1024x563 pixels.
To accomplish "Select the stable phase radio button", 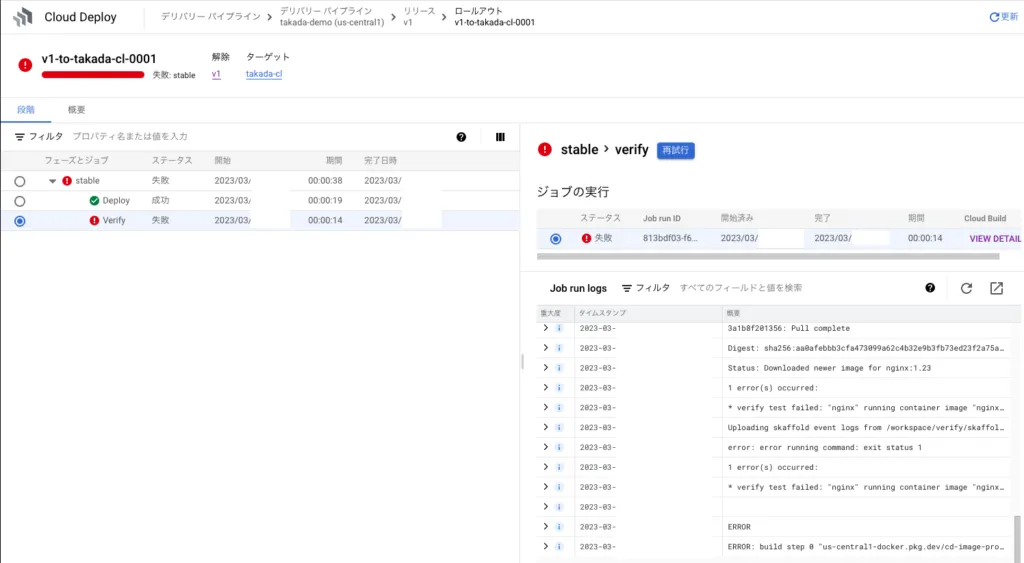I will [x=20, y=181].
